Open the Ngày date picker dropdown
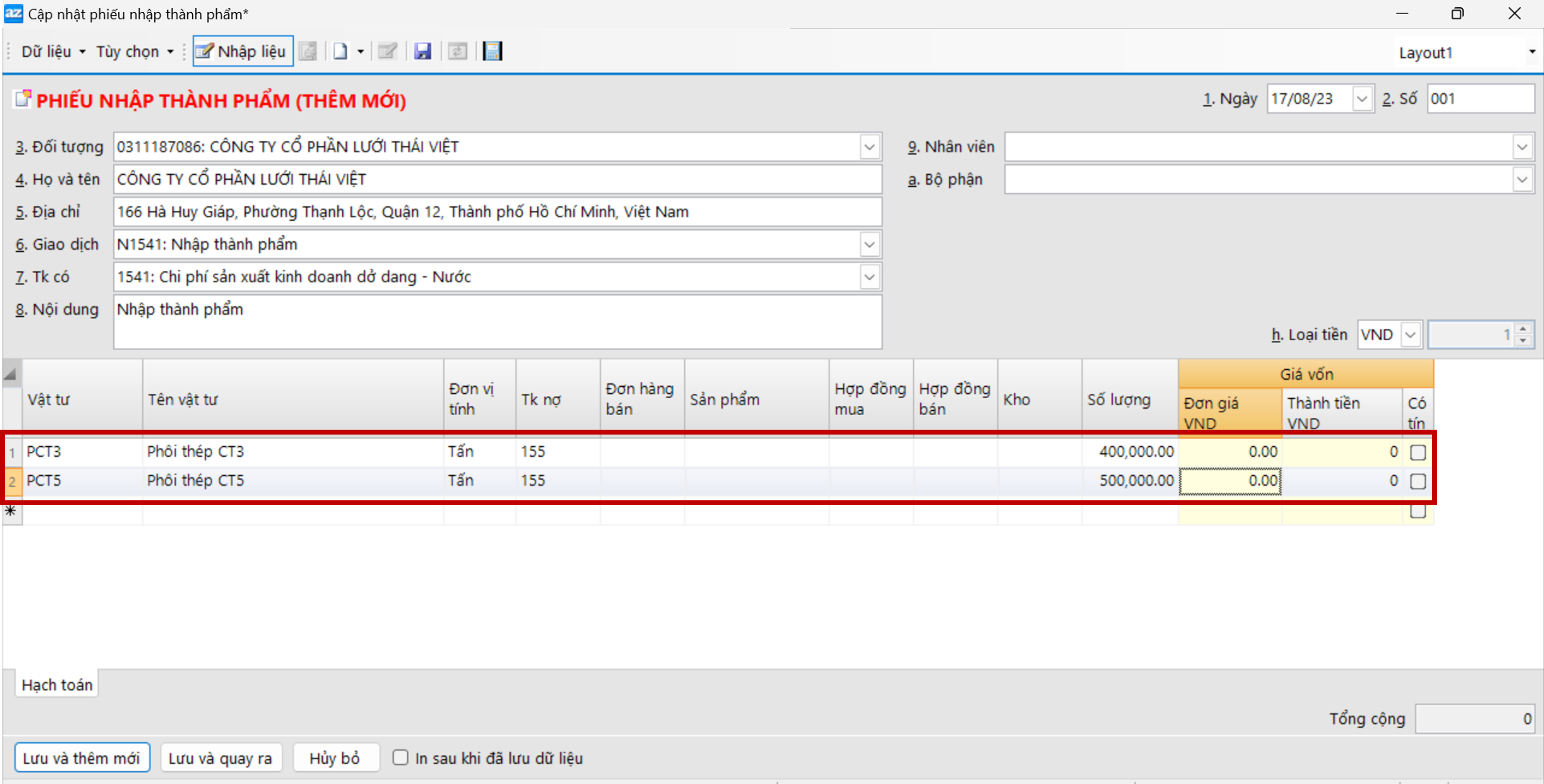The height and width of the screenshot is (784, 1544). (x=1362, y=99)
